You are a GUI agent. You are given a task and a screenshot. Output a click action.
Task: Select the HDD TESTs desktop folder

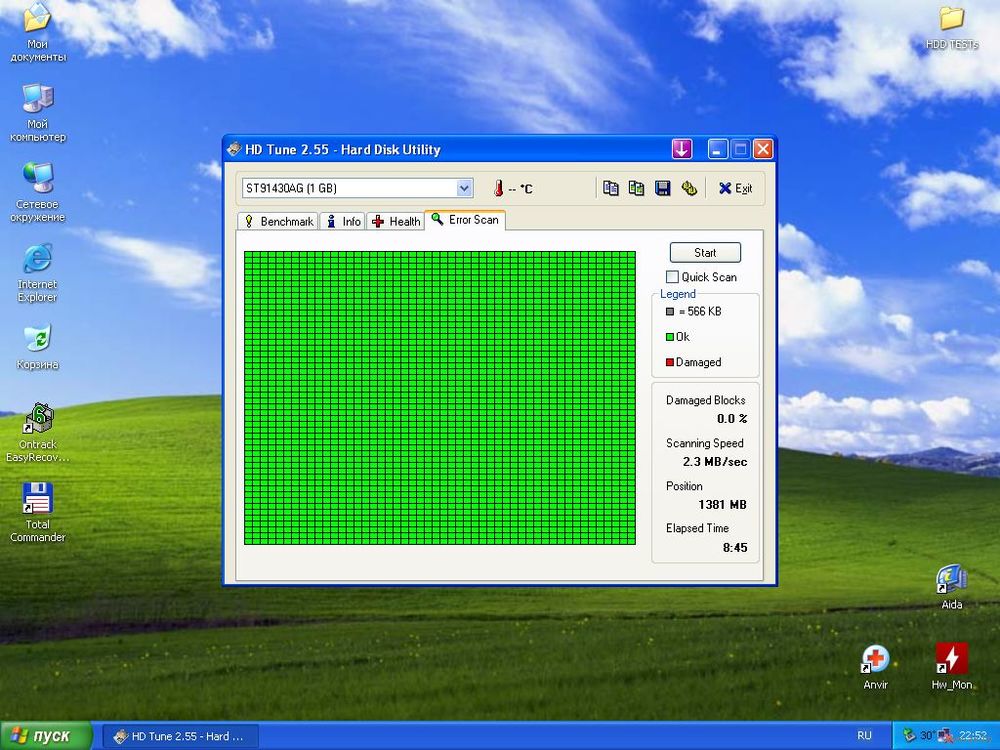(951, 28)
